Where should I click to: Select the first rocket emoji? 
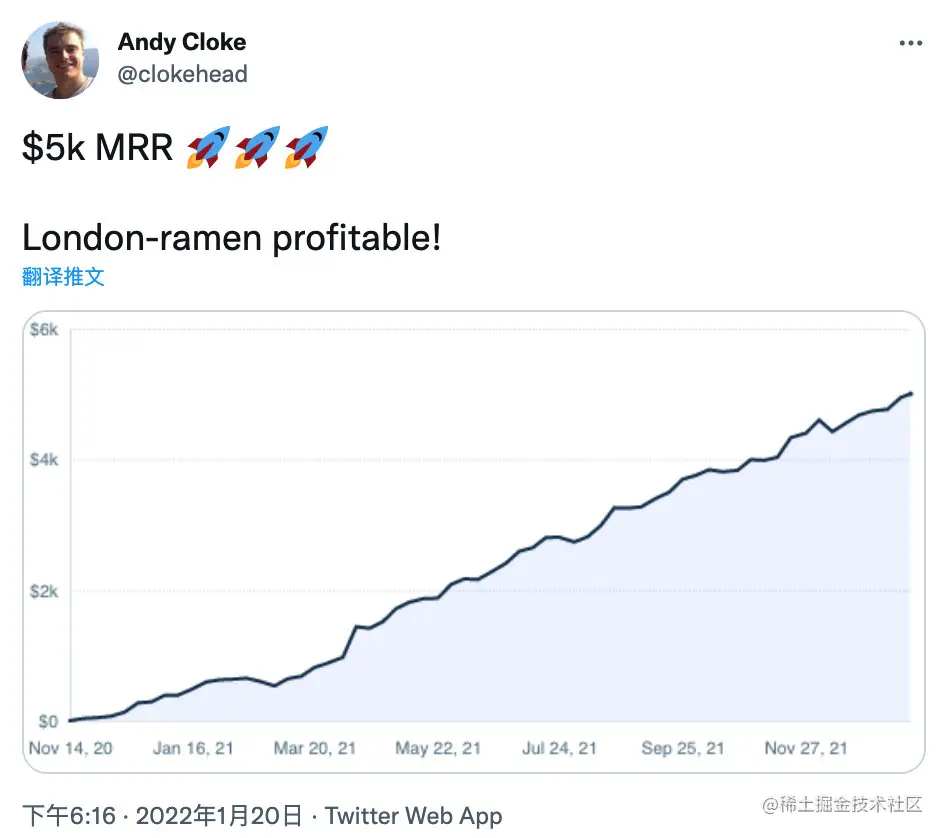pos(208,147)
